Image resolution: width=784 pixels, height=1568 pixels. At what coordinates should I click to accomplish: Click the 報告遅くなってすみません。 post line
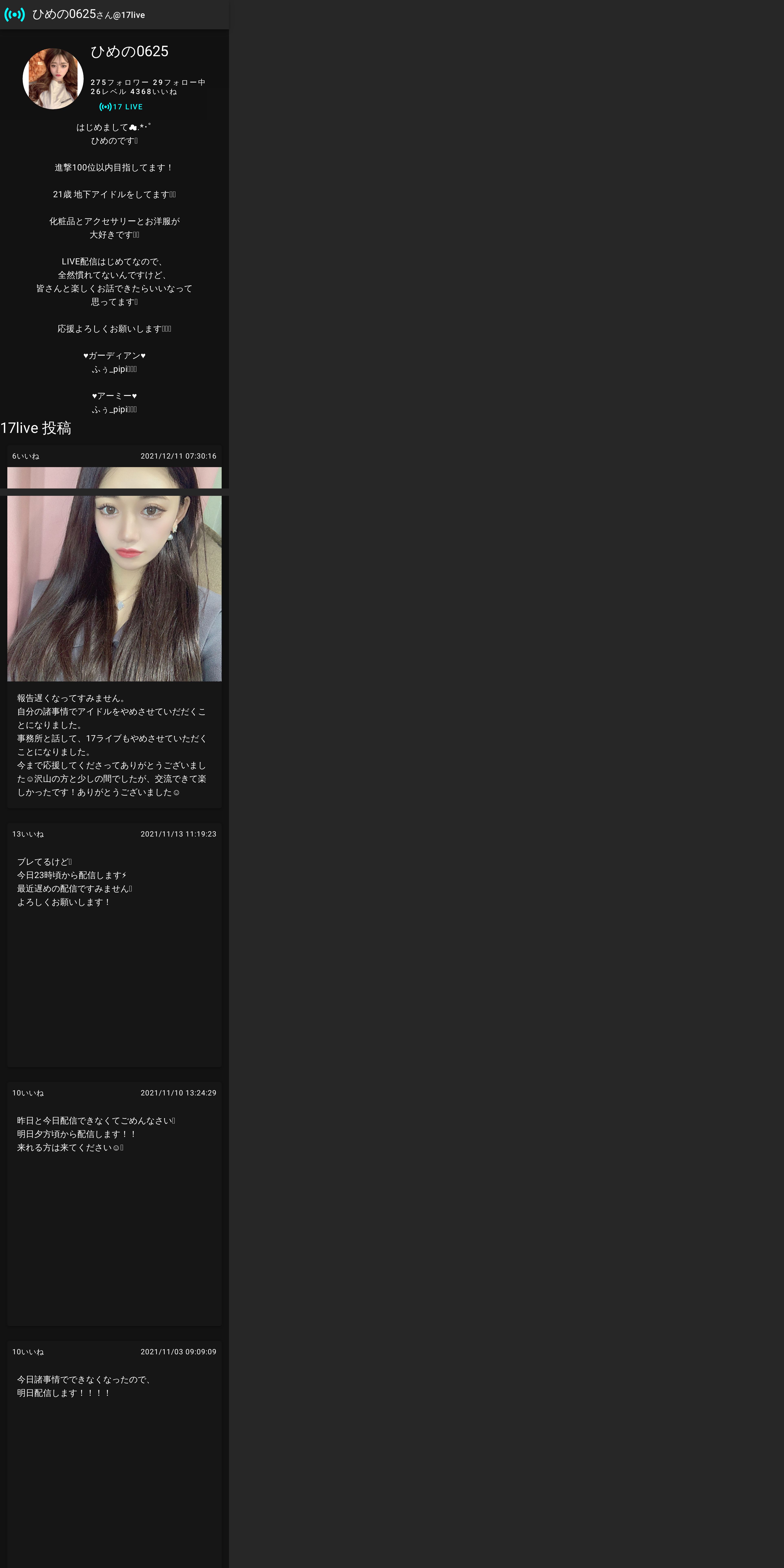point(72,698)
